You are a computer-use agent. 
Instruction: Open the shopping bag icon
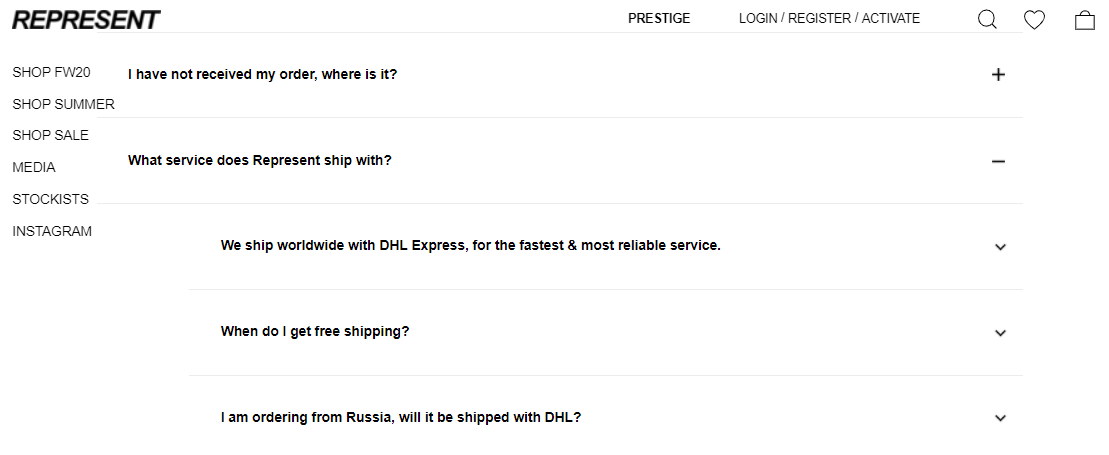pos(1085,20)
